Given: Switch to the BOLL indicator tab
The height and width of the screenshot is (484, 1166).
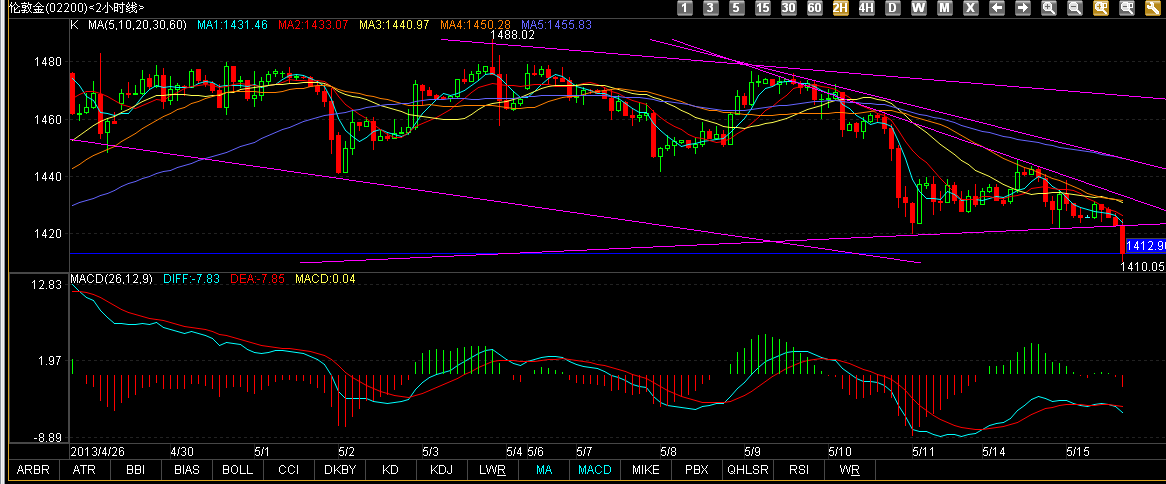Looking at the screenshot, I should click(237, 469).
